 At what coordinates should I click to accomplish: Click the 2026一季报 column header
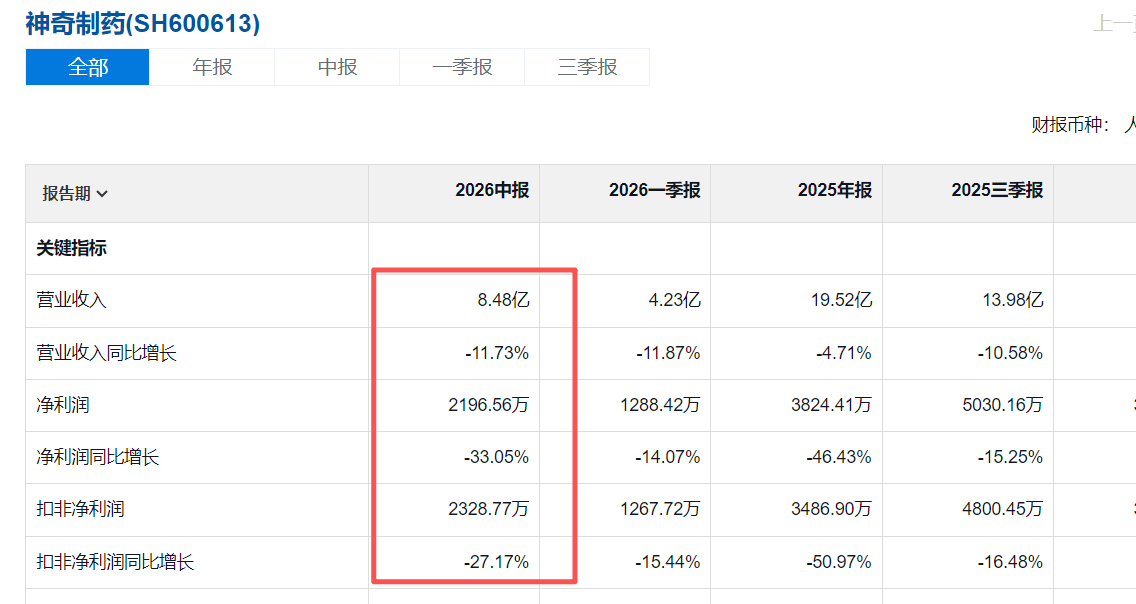click(654, 190)
